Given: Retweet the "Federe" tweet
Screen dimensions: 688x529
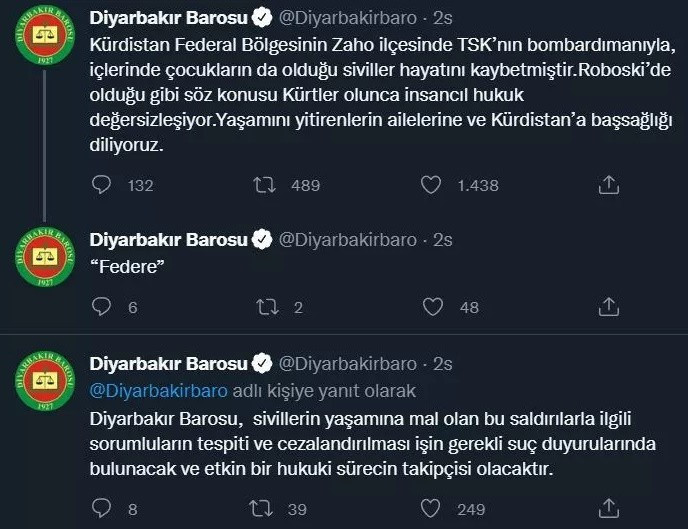Looking at the screenshot, I should click(x=267, y=307).
